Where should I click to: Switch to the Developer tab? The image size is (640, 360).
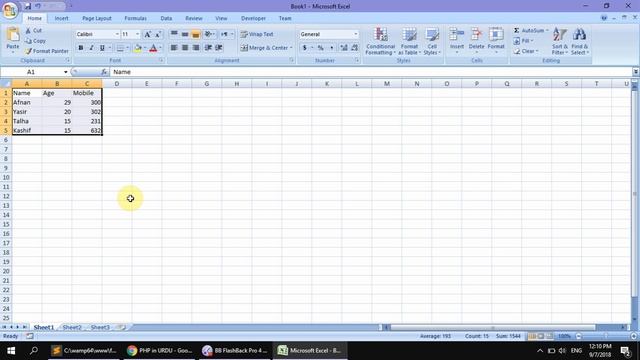coord(253,18)
